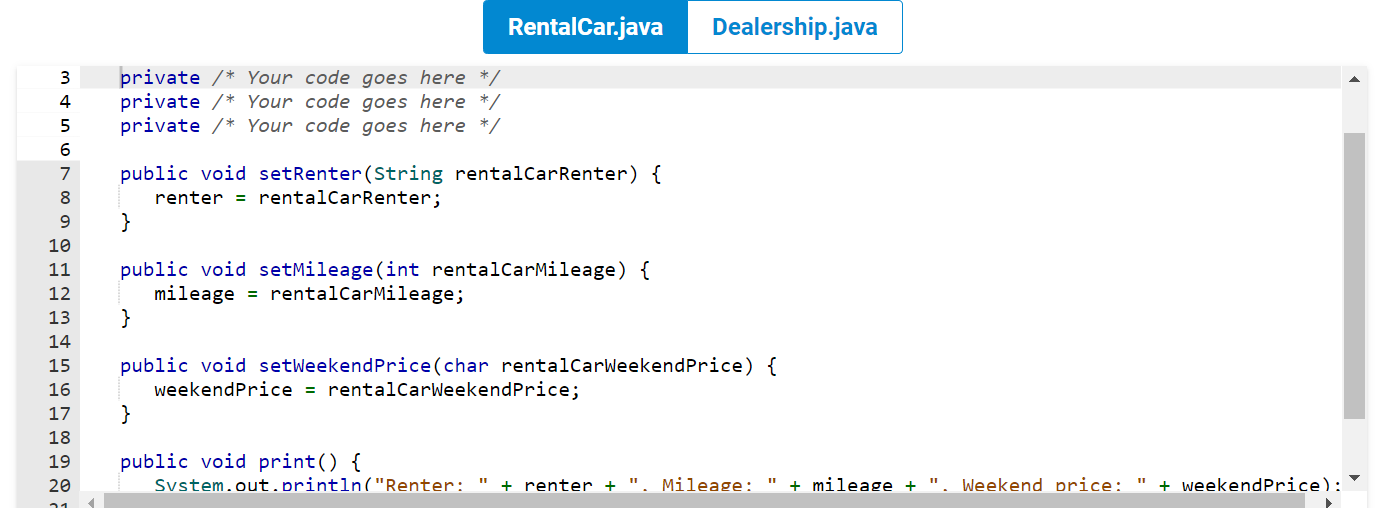This screenshot has height=508, width=1381.
Task: Click the int keyword in setMileage
Action: 402,270
